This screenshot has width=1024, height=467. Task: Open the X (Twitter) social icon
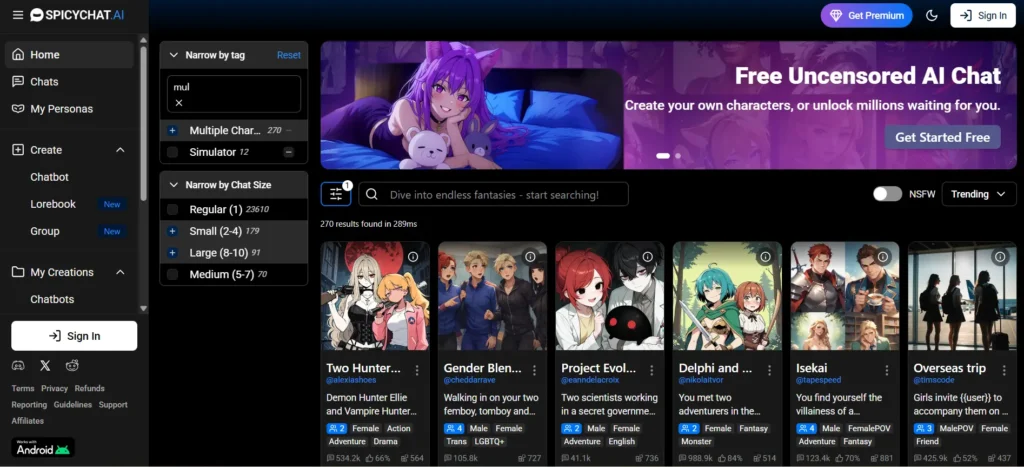pos(45,366)
